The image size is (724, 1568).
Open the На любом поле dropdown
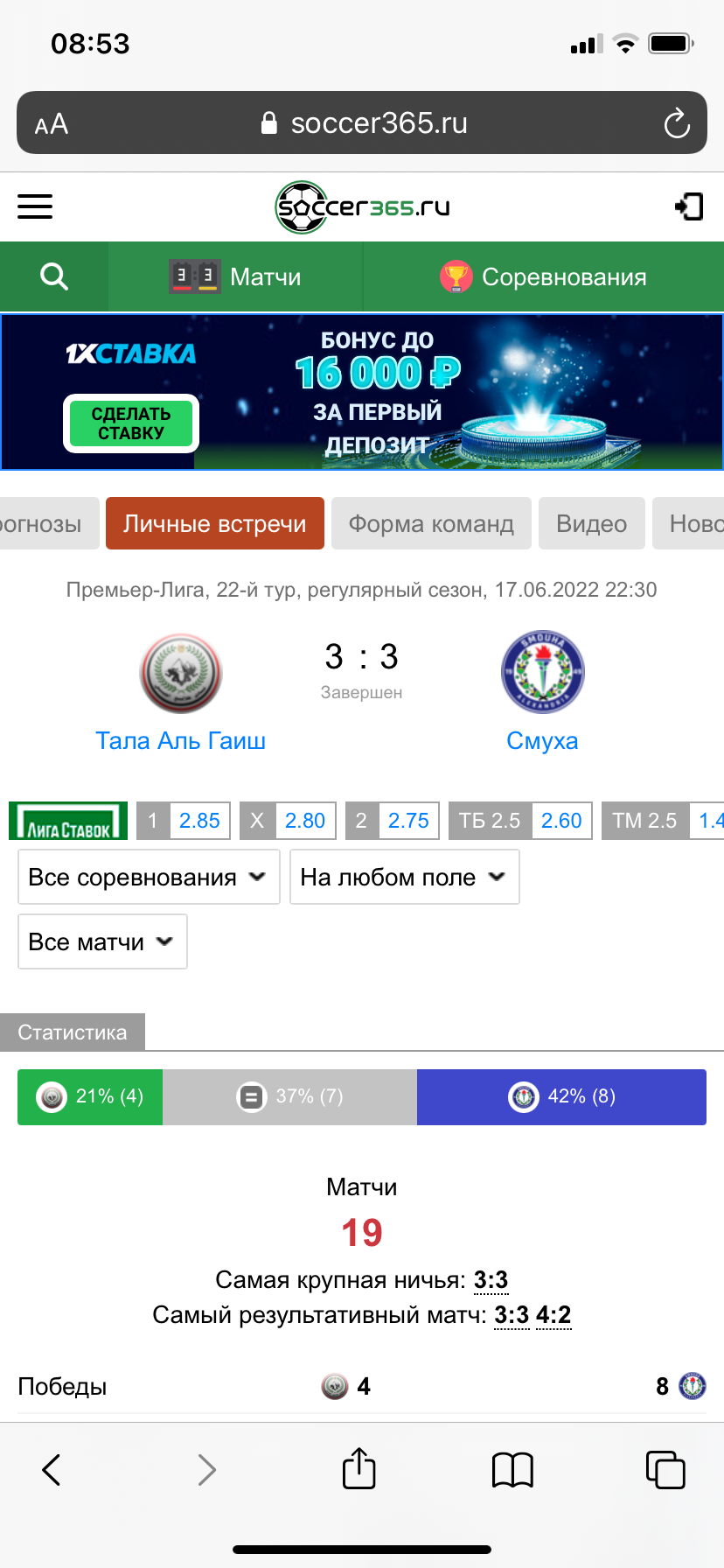click(x=404, y=877)
